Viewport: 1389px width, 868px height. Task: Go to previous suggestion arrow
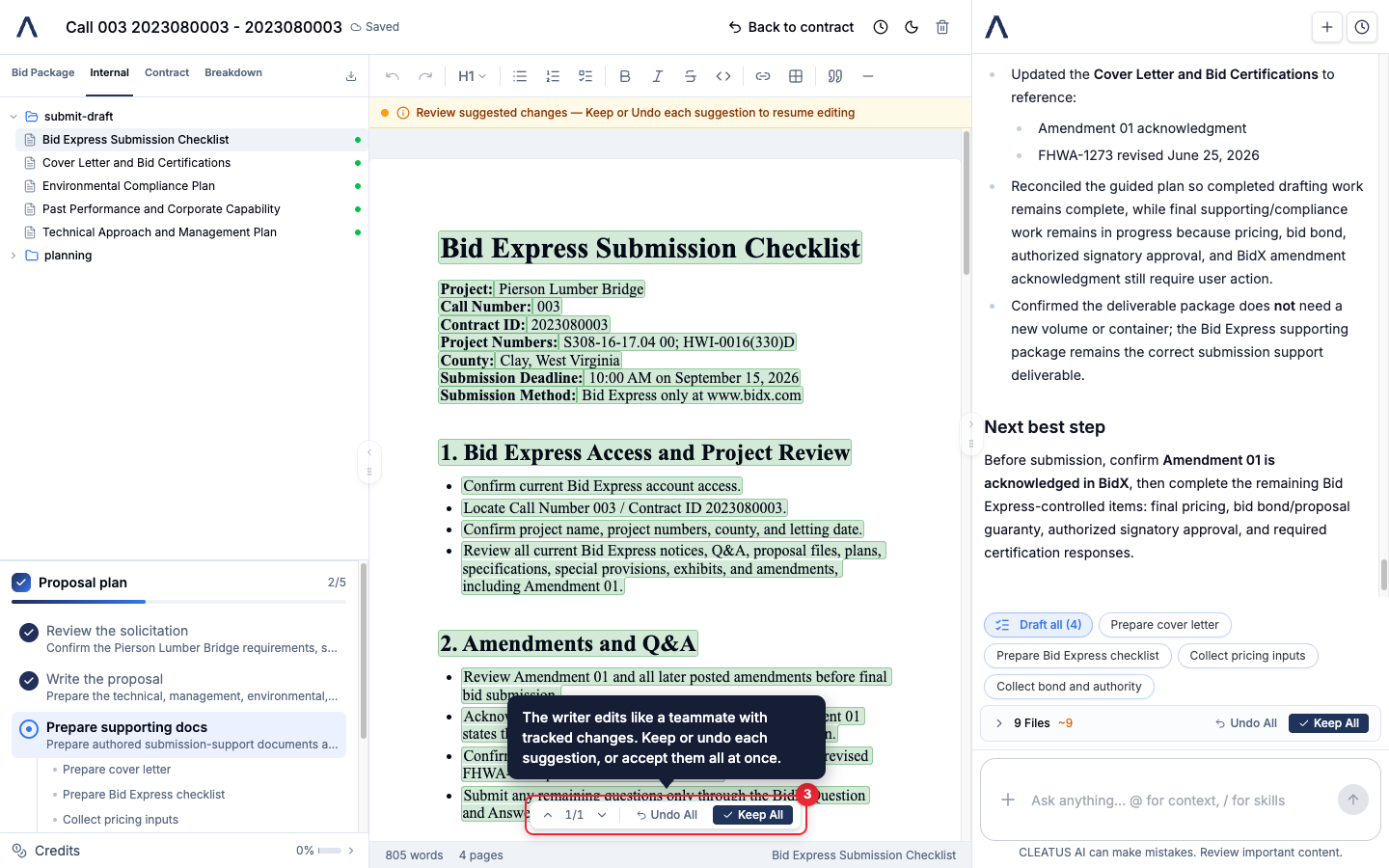(x=548, y=815)
